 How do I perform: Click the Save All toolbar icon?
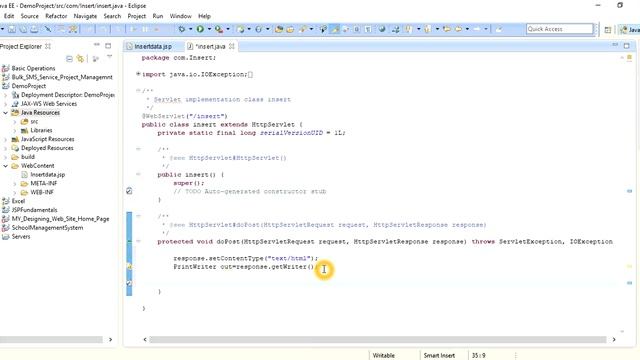[x=23, y=29]
